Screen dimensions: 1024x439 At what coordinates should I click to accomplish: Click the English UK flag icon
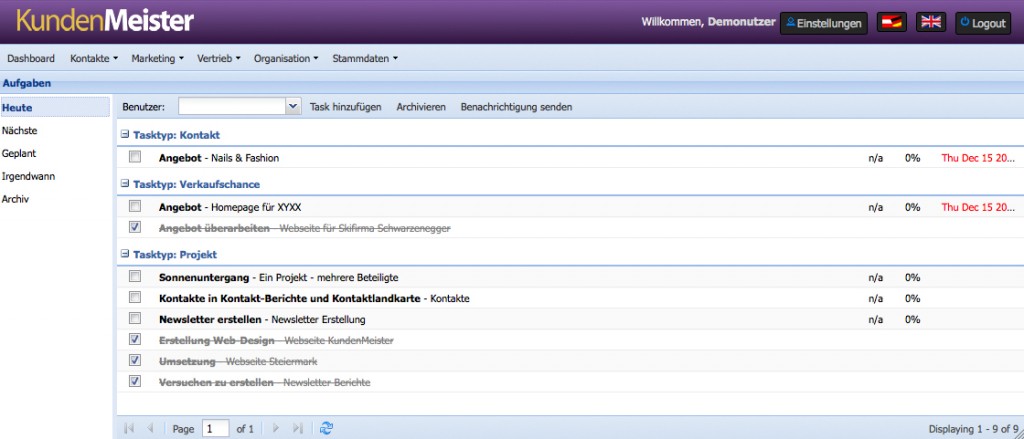point(930,23)
